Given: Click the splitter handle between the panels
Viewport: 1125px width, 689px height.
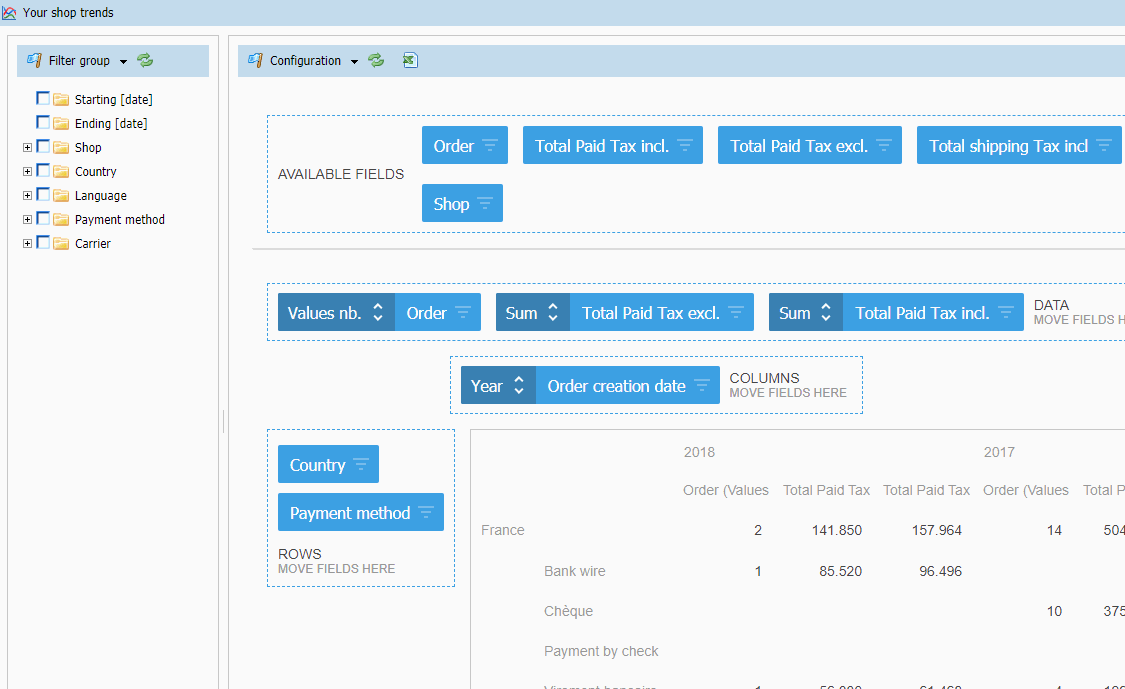Looking at the screenshot, I should click(223, 421).
